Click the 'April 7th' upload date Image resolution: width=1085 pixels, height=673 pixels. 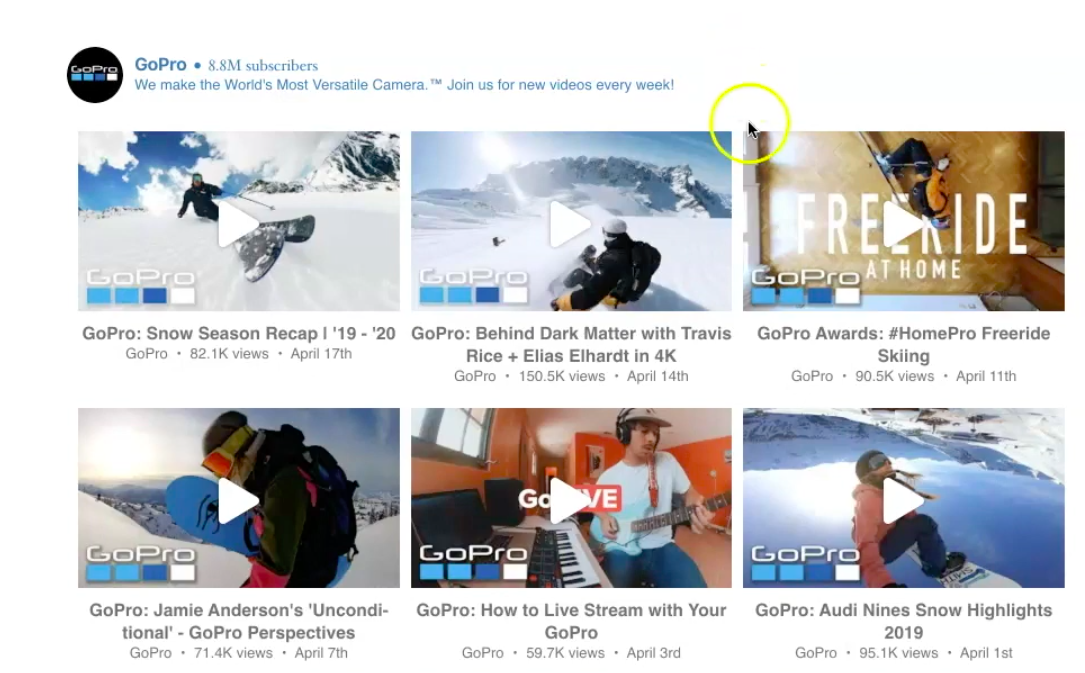pyautogui.click(x=321, y=653)
